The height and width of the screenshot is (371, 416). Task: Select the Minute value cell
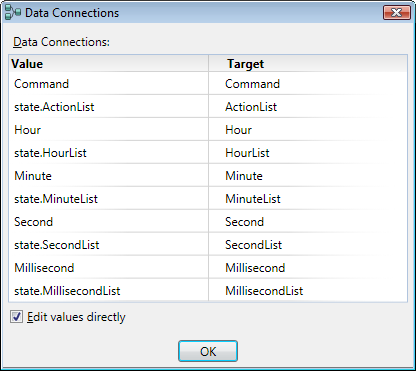pyautogui.click(x=109, y=176)
